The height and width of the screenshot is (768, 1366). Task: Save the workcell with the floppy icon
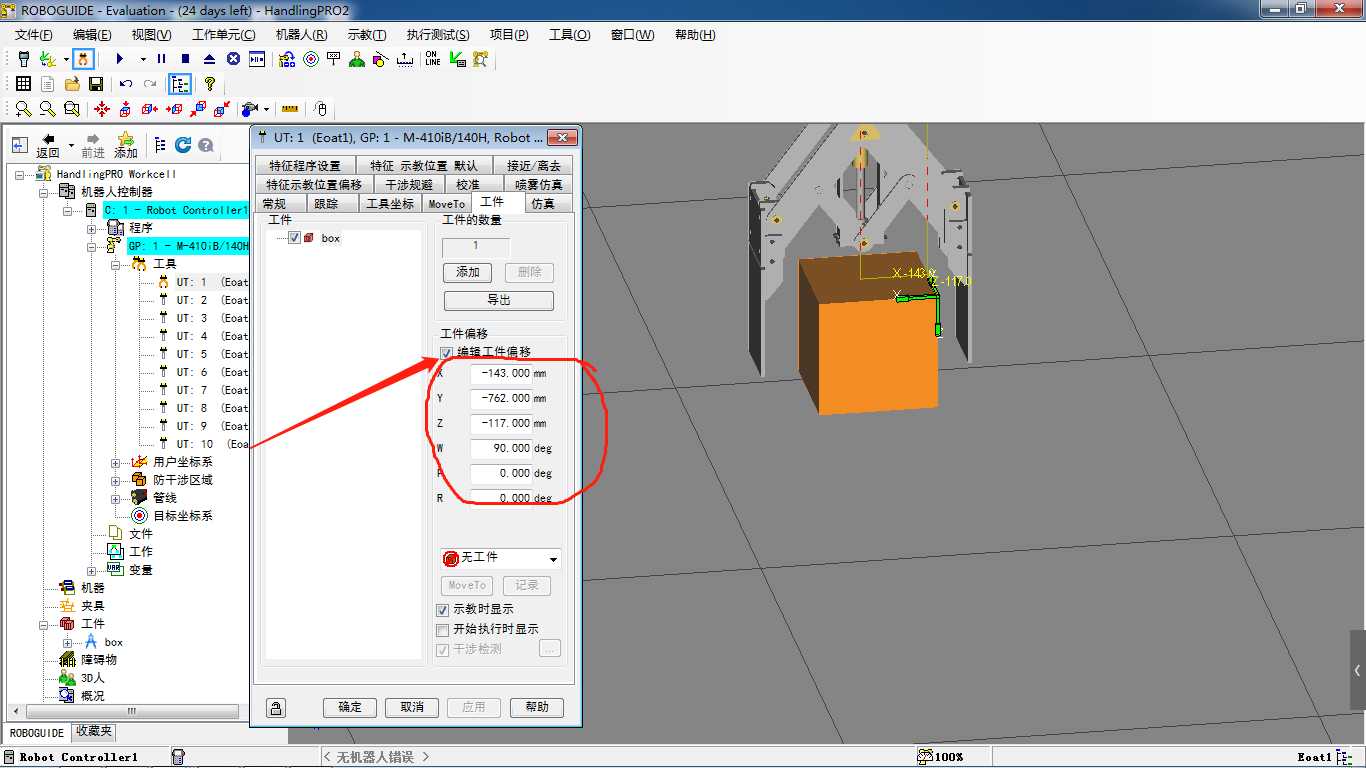click(x=96, y=84)
